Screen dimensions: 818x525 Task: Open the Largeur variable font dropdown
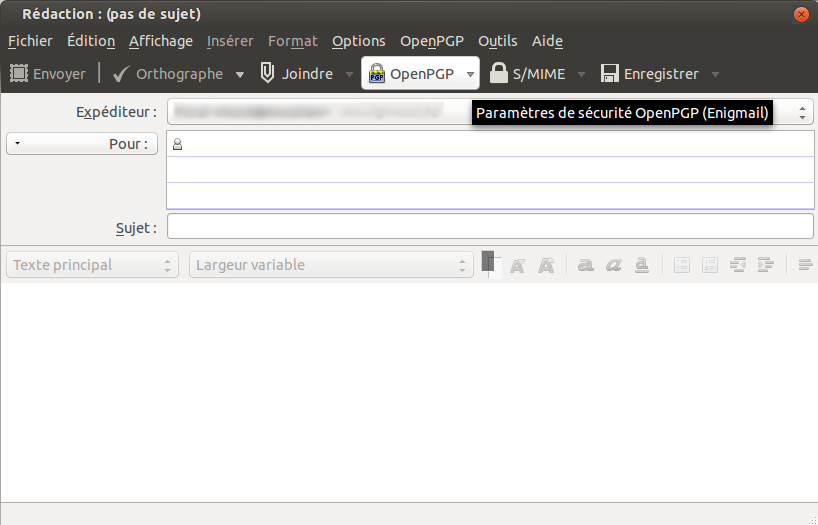click(x=330, y=265)
